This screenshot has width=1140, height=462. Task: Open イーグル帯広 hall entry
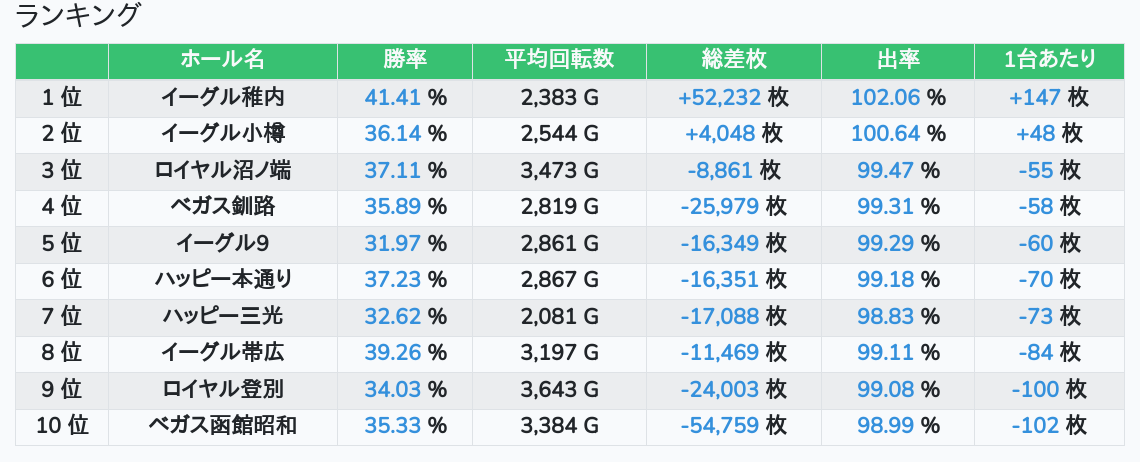[222, 353]
